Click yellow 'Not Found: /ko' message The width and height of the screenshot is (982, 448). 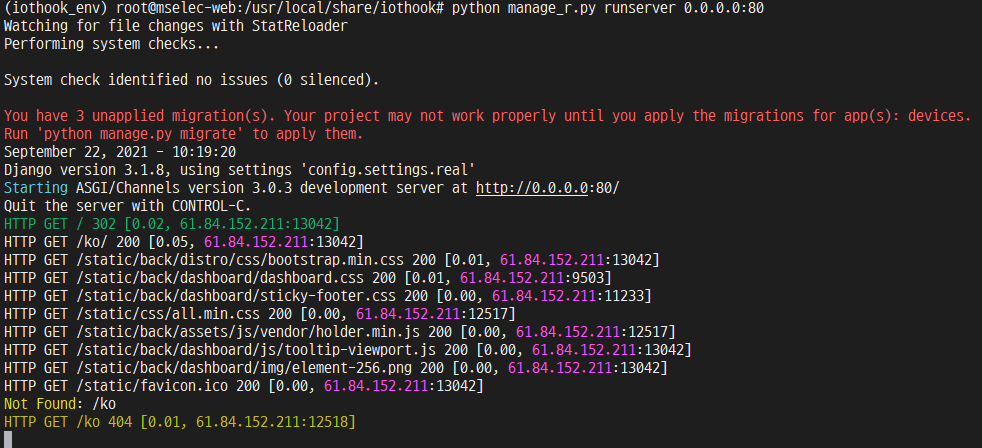(x=59, y=404)
